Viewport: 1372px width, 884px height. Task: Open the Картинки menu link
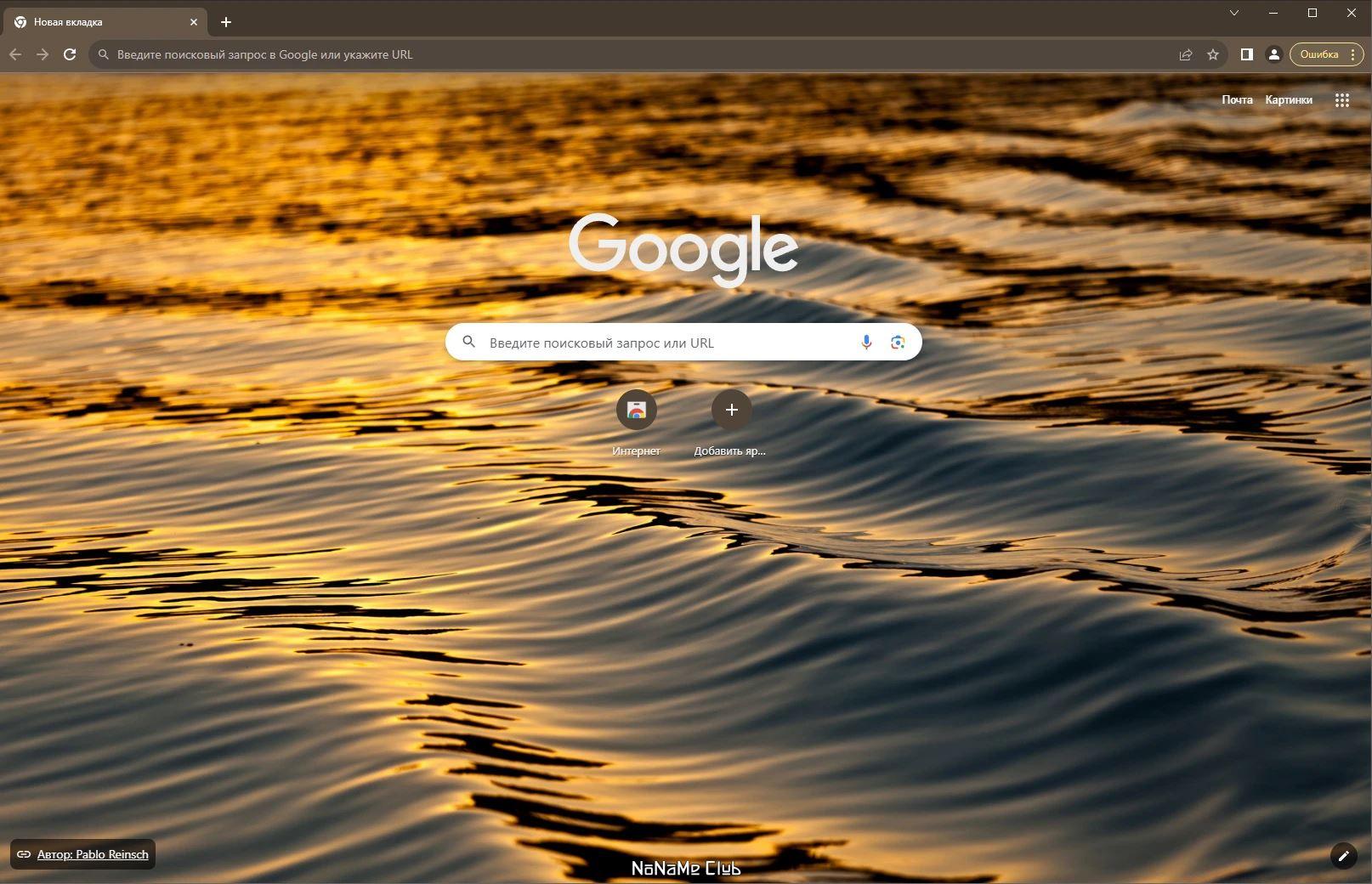point(1289,99)
